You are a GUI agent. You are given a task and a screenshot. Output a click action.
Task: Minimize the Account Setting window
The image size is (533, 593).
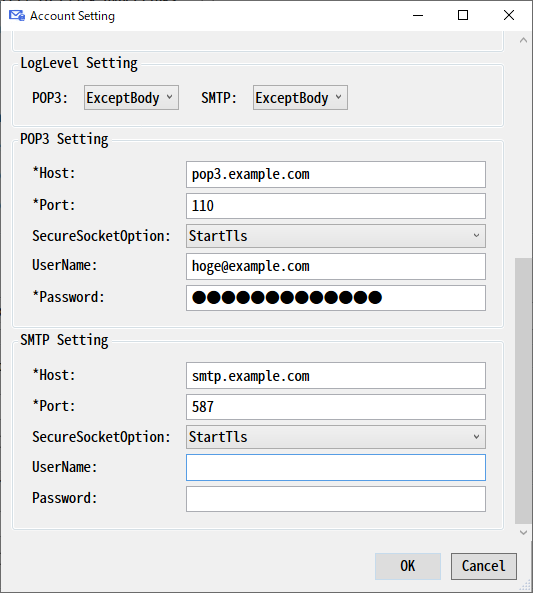(418, 16)
